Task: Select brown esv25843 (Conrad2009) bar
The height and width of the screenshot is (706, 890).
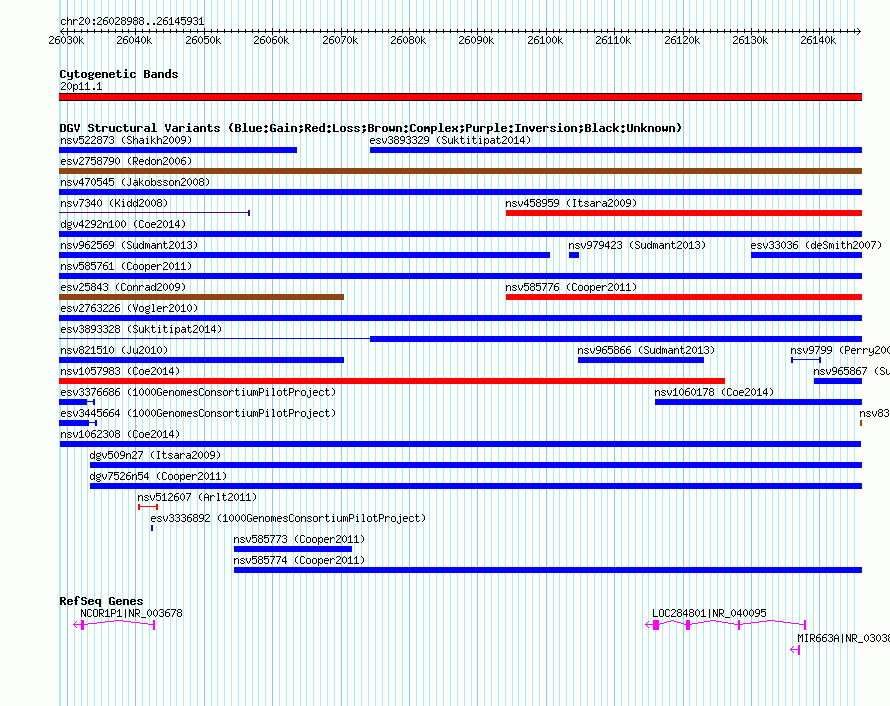Action: pos(201,297)
